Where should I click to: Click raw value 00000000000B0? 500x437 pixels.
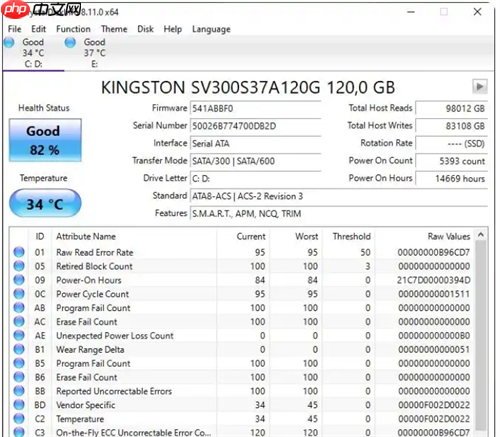[434, 336]
